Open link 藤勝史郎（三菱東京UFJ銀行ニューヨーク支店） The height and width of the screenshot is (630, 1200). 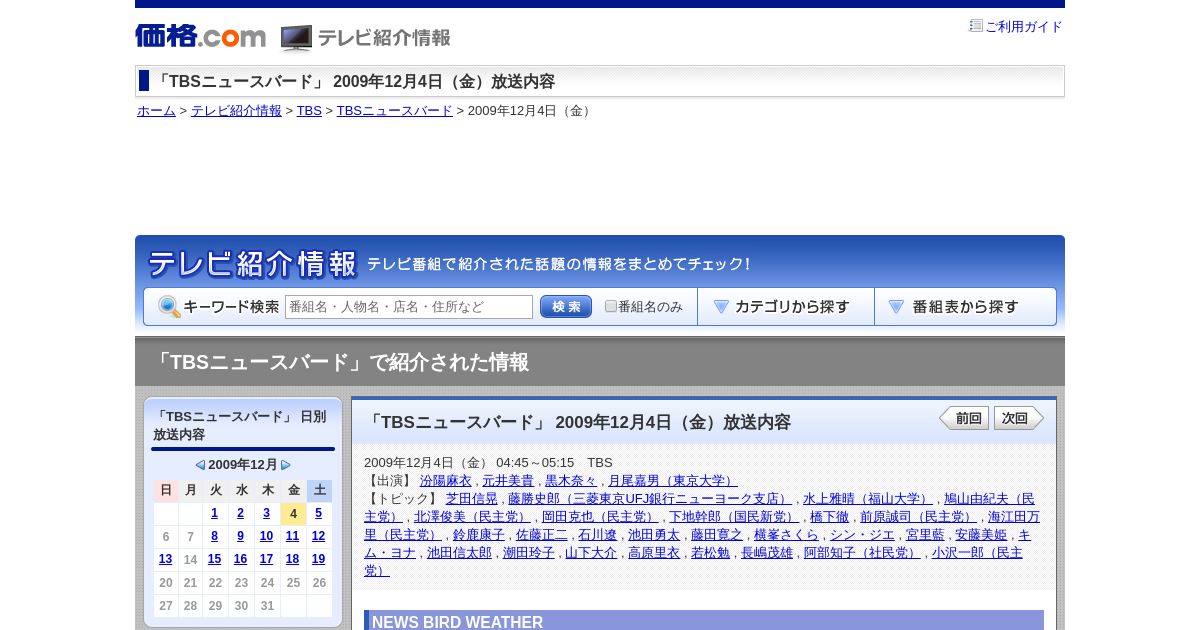click(650, 499)
